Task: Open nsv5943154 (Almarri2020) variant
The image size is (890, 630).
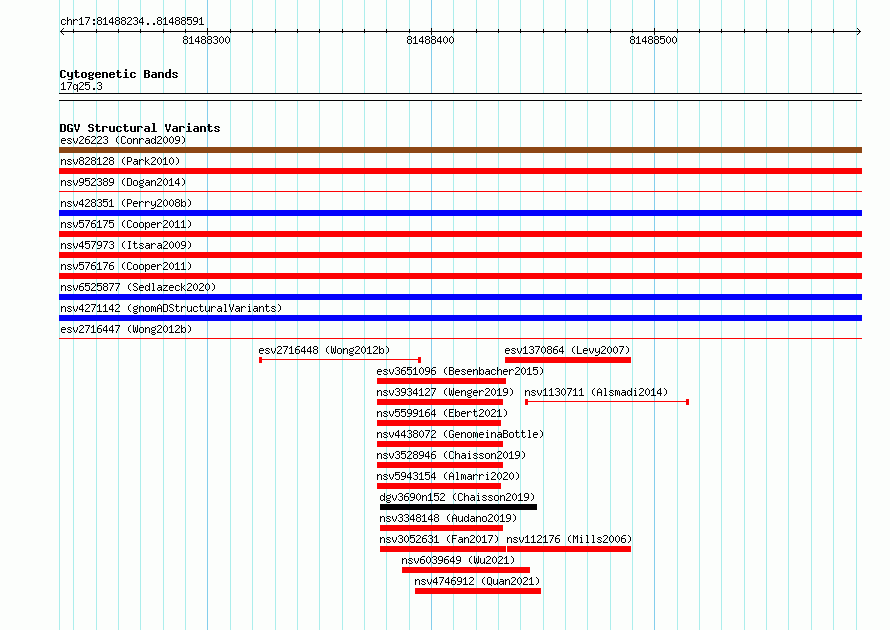Action: pos(448,476)
